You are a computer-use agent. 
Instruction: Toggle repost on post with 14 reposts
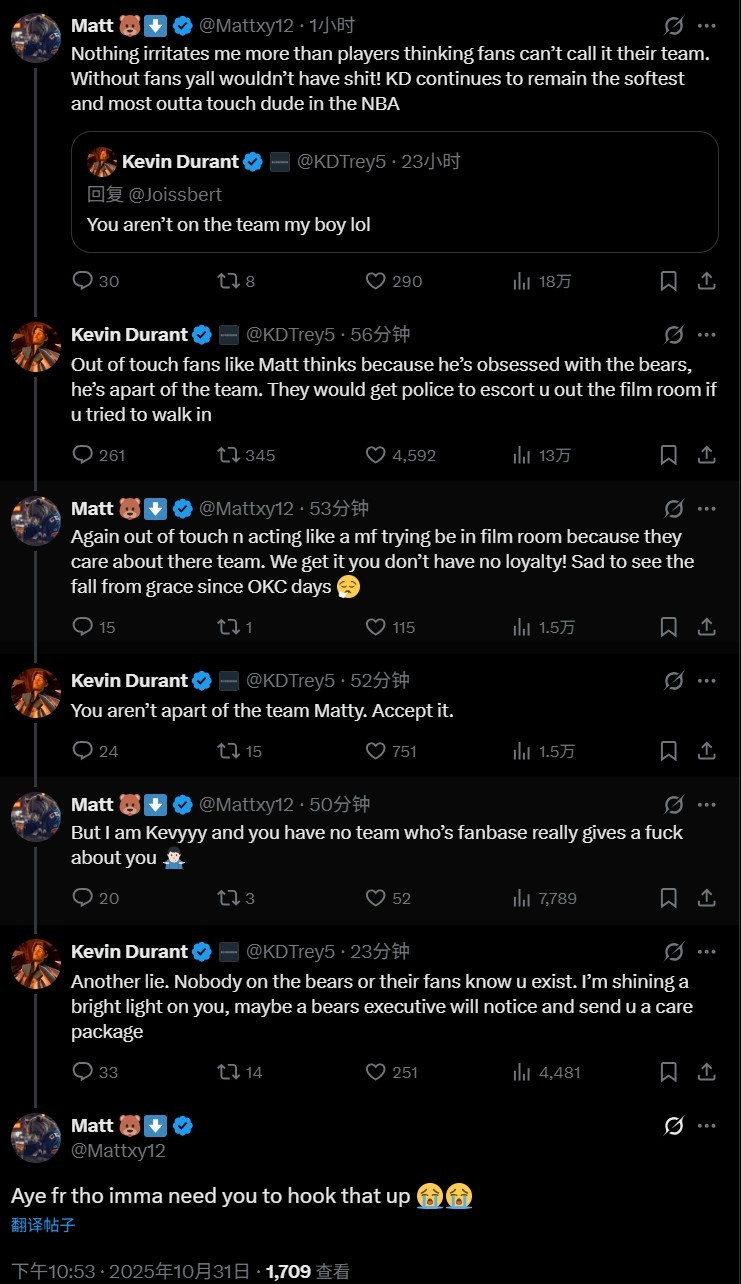click(x=228, y=1072)
